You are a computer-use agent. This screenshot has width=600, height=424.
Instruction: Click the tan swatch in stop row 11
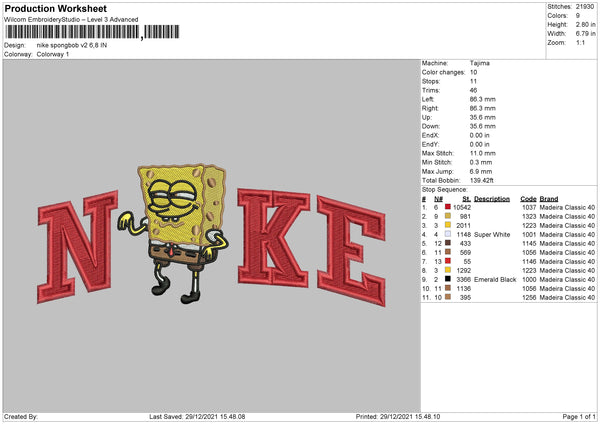pyautogui.click(x=448, y=297)
